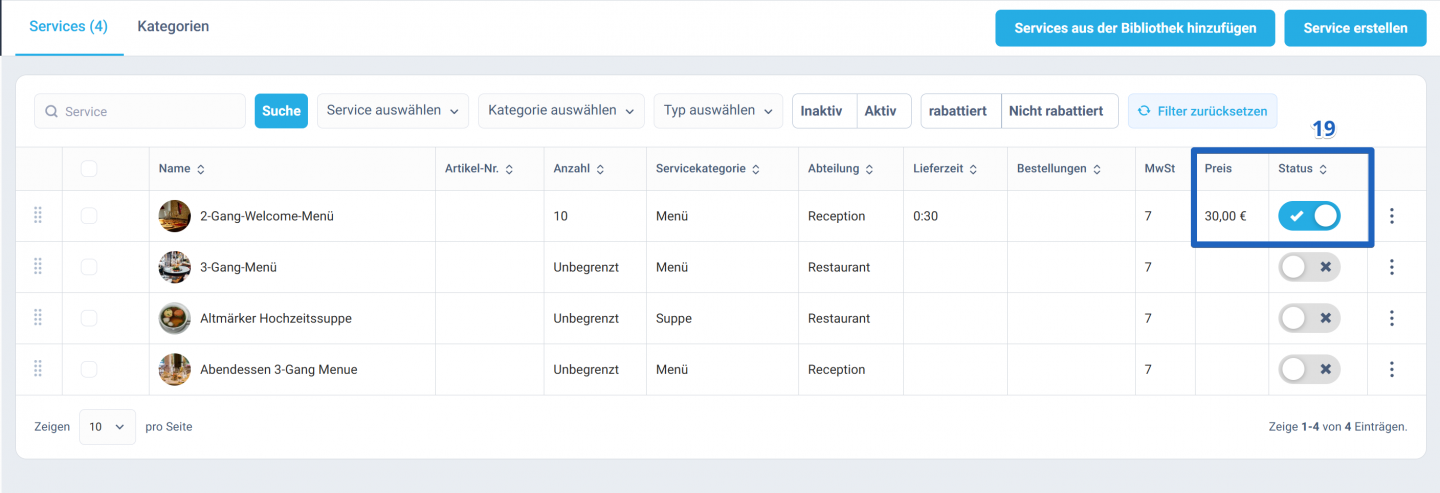Activate the Abendessen 3-Gang Menue status toggle
The image size is (1440, 493).
[x=1309, y=369]
